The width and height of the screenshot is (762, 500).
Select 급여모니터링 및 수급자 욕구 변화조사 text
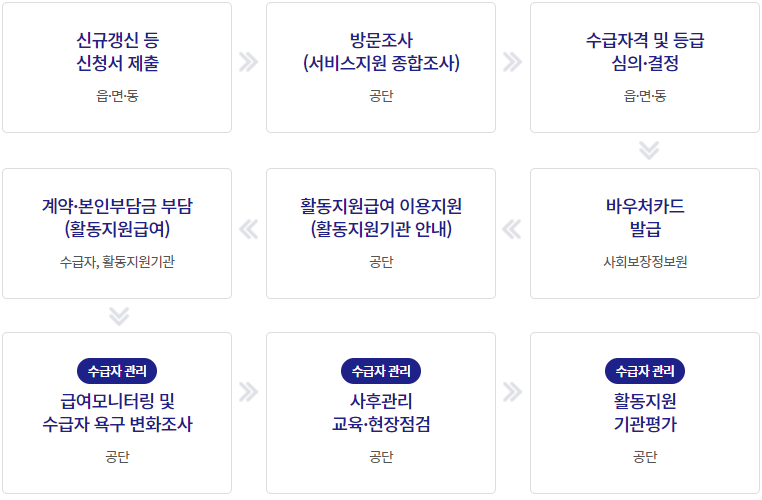117,413
